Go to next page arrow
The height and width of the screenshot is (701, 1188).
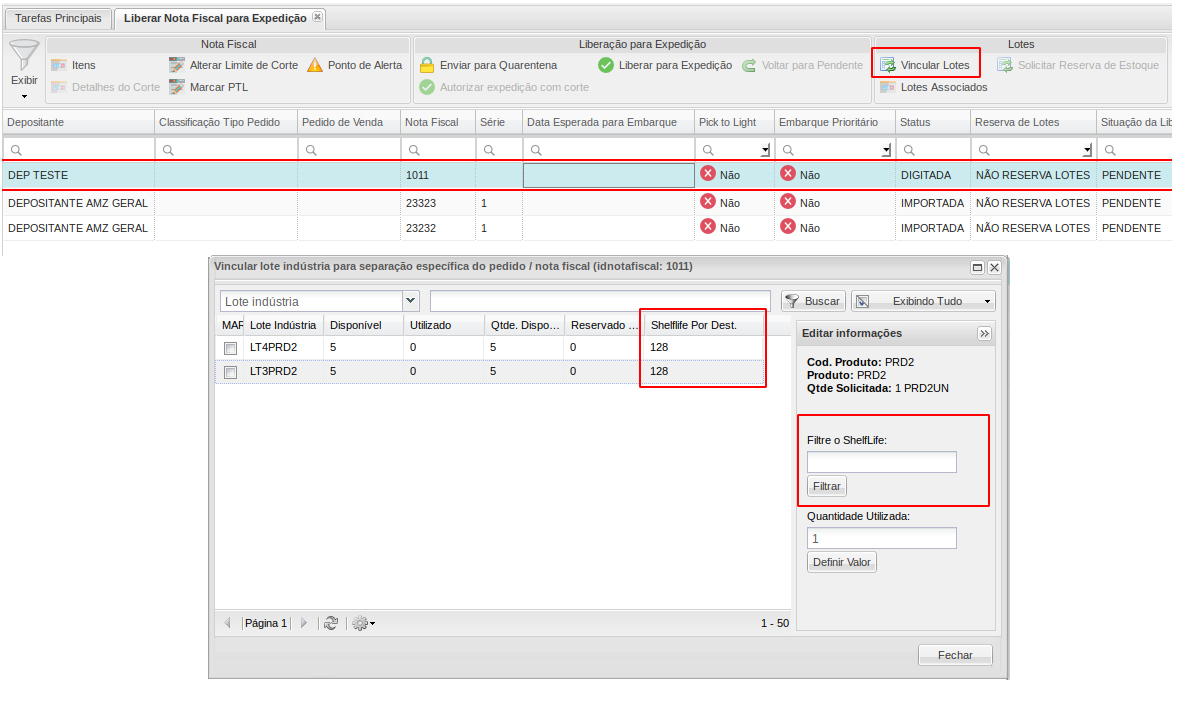[304, 623]
